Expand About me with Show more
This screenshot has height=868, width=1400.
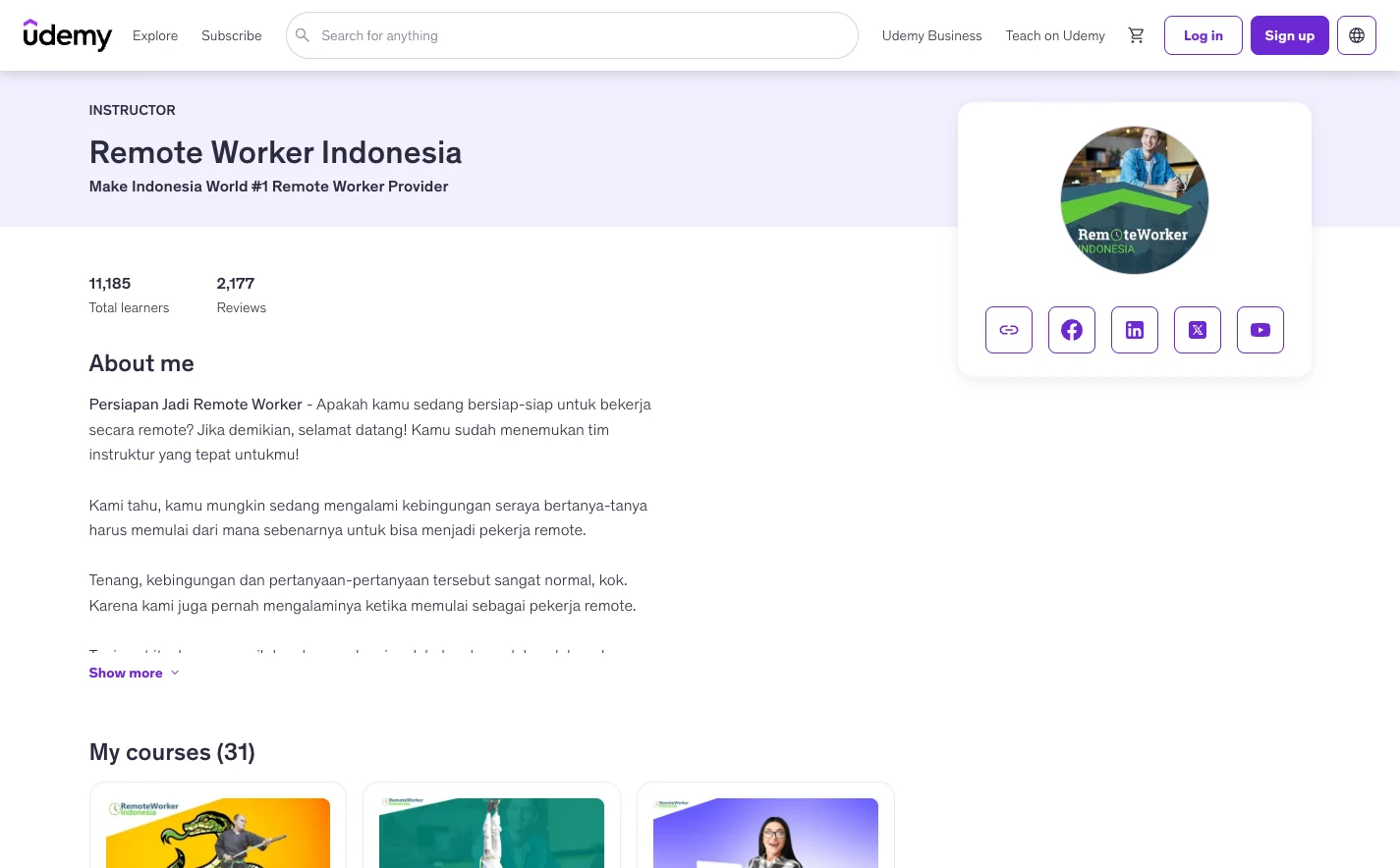pos(135,673)
